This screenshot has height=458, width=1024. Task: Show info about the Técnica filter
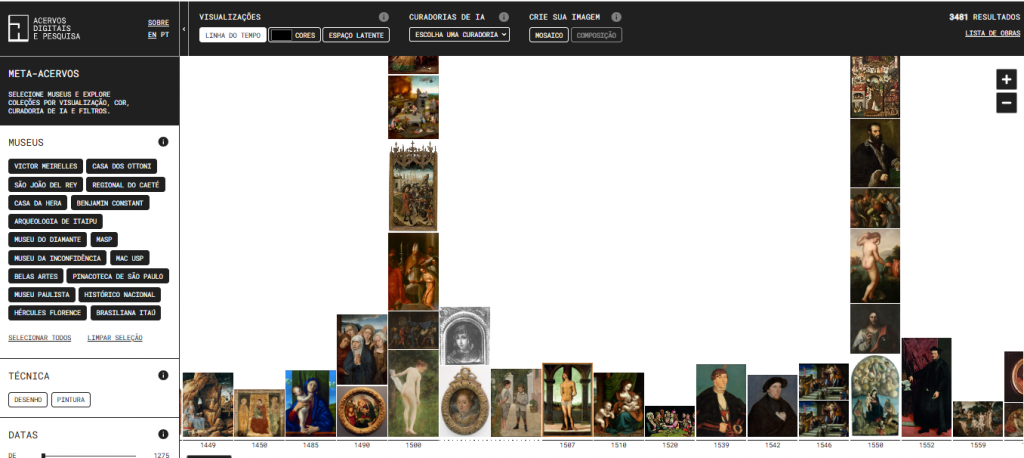[x=162, y=375]
